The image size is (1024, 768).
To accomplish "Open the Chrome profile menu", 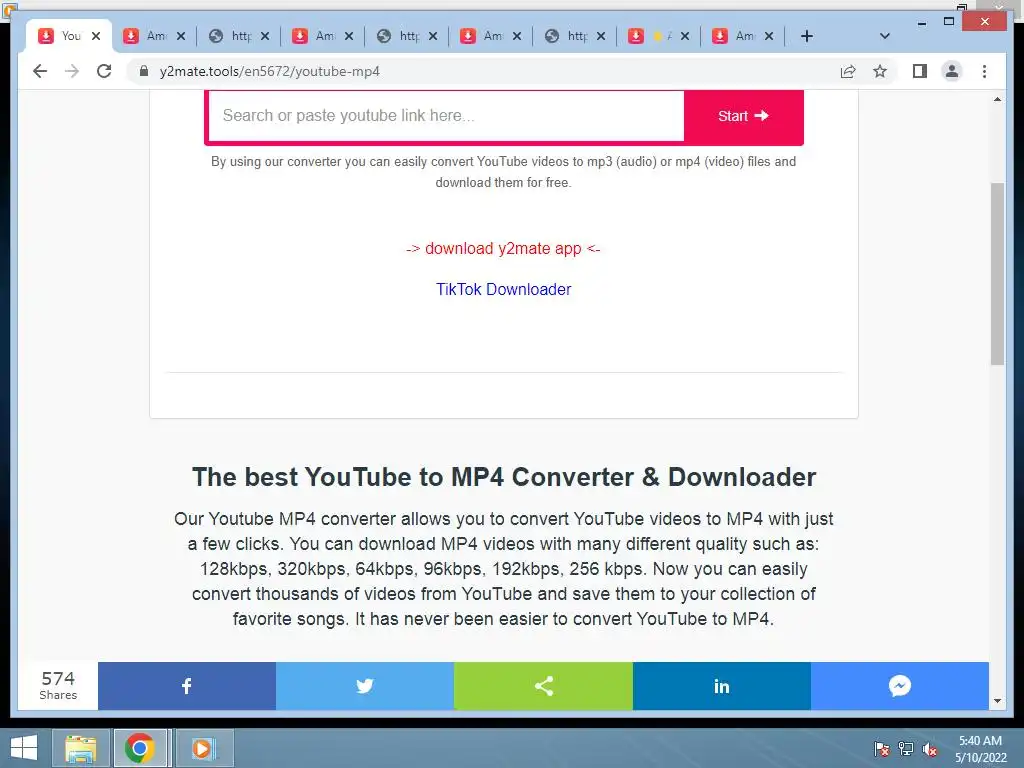I will point(952,71).
